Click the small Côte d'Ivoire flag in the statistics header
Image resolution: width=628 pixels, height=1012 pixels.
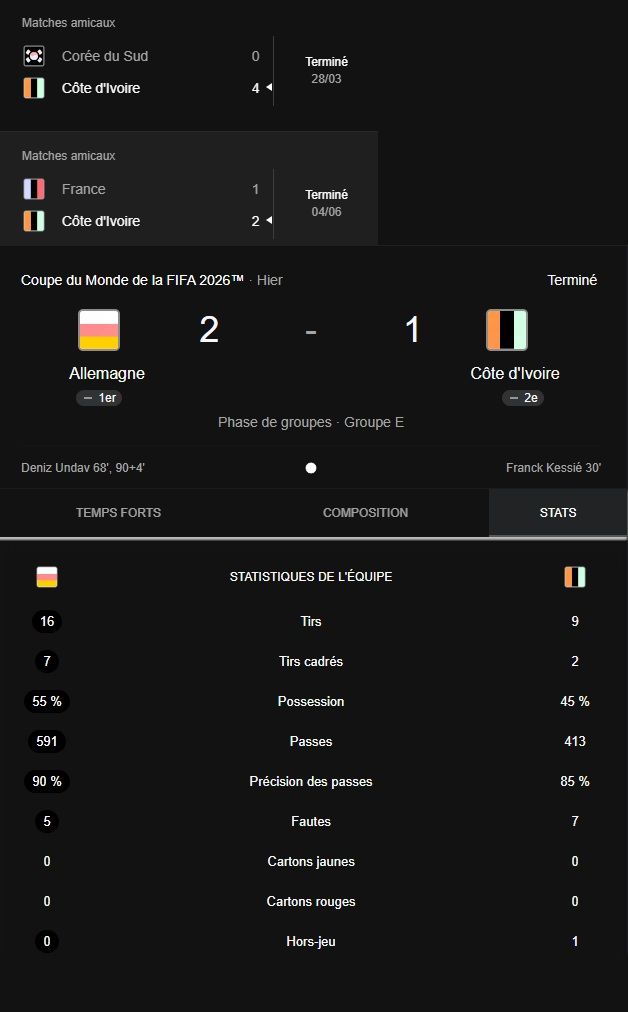pos(574,577)
